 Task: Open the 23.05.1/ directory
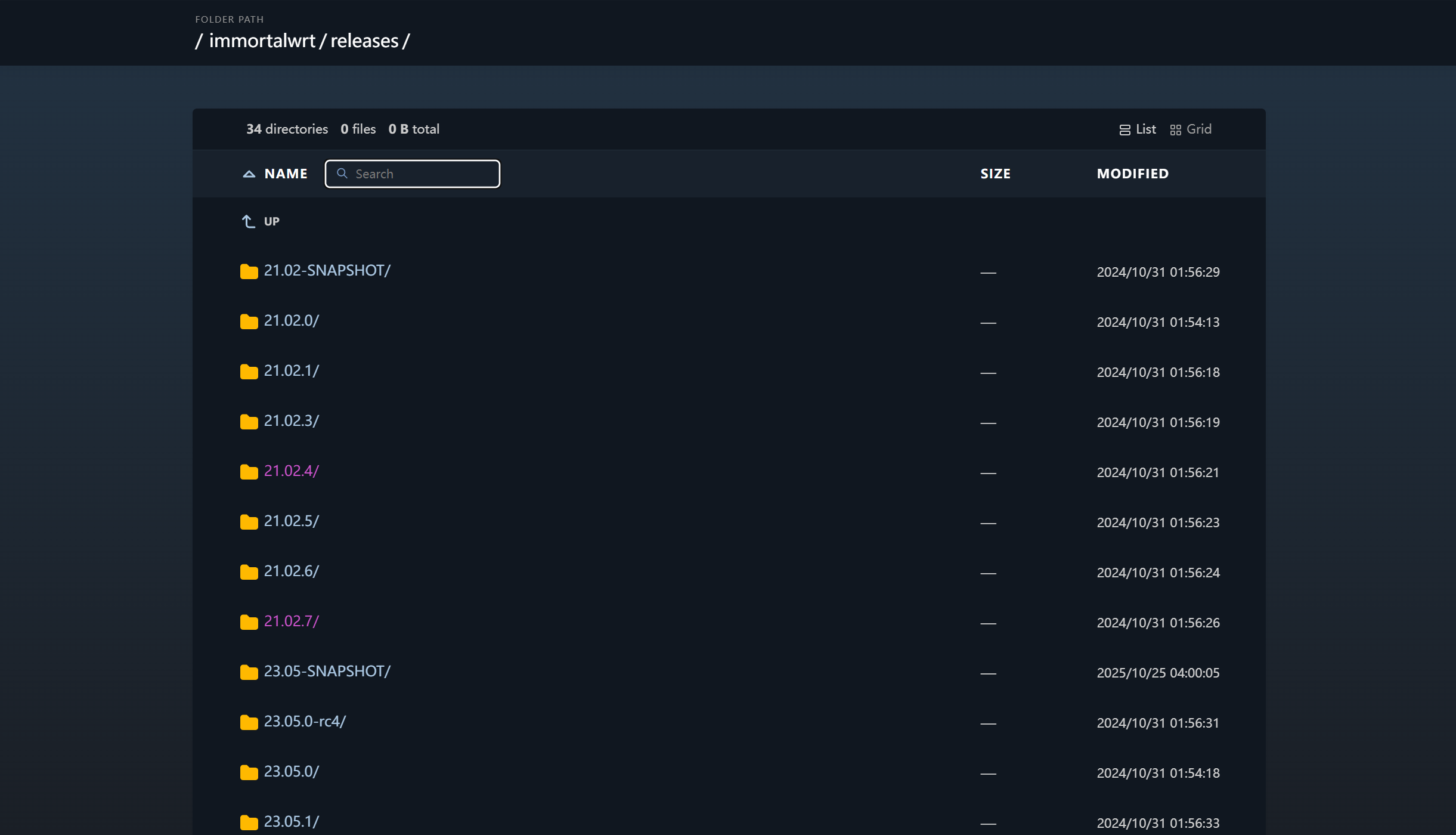292,821
